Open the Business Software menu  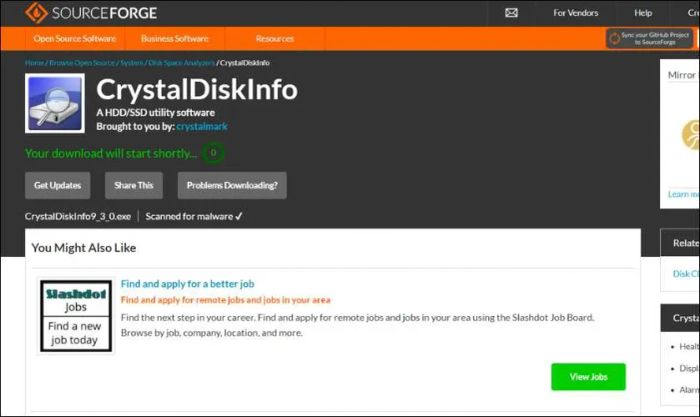point(175,39)
